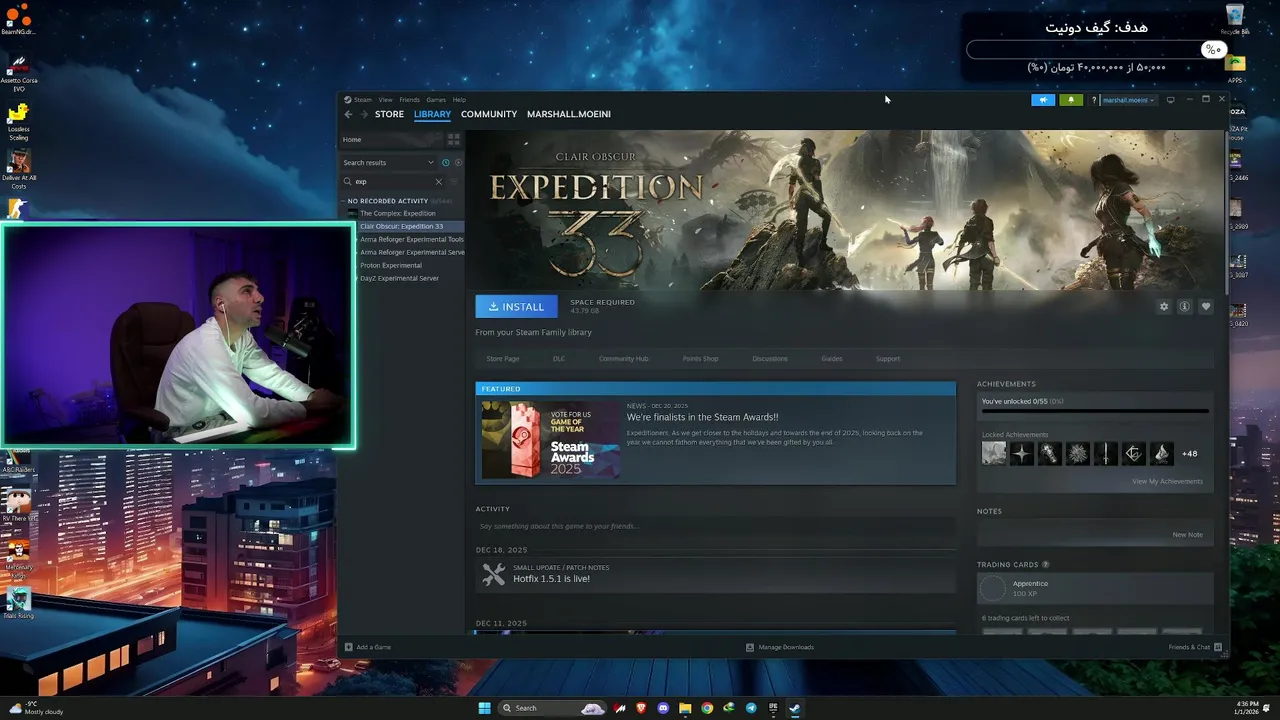The height and width of the screenshot is (720, 1280).
Task: Focus the library search field
Action: [x=392, y=182]
